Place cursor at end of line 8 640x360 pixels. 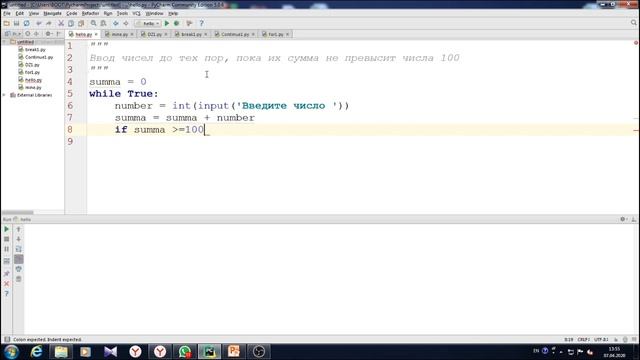tap(204, 130)
